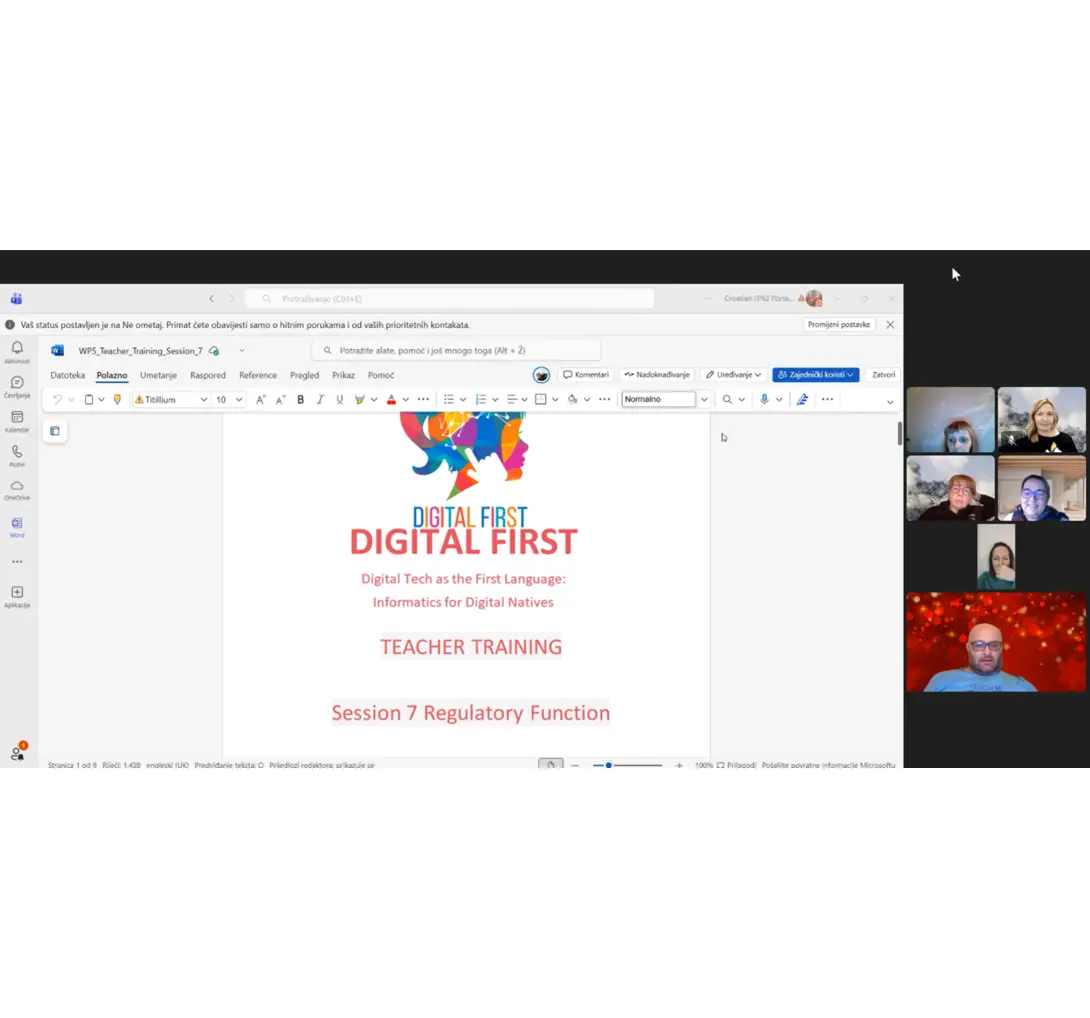The height and width of the screenshot is (1018, 1090).
Task: Click the document vertical scrollbar thumb
Action: click(900, 433)
